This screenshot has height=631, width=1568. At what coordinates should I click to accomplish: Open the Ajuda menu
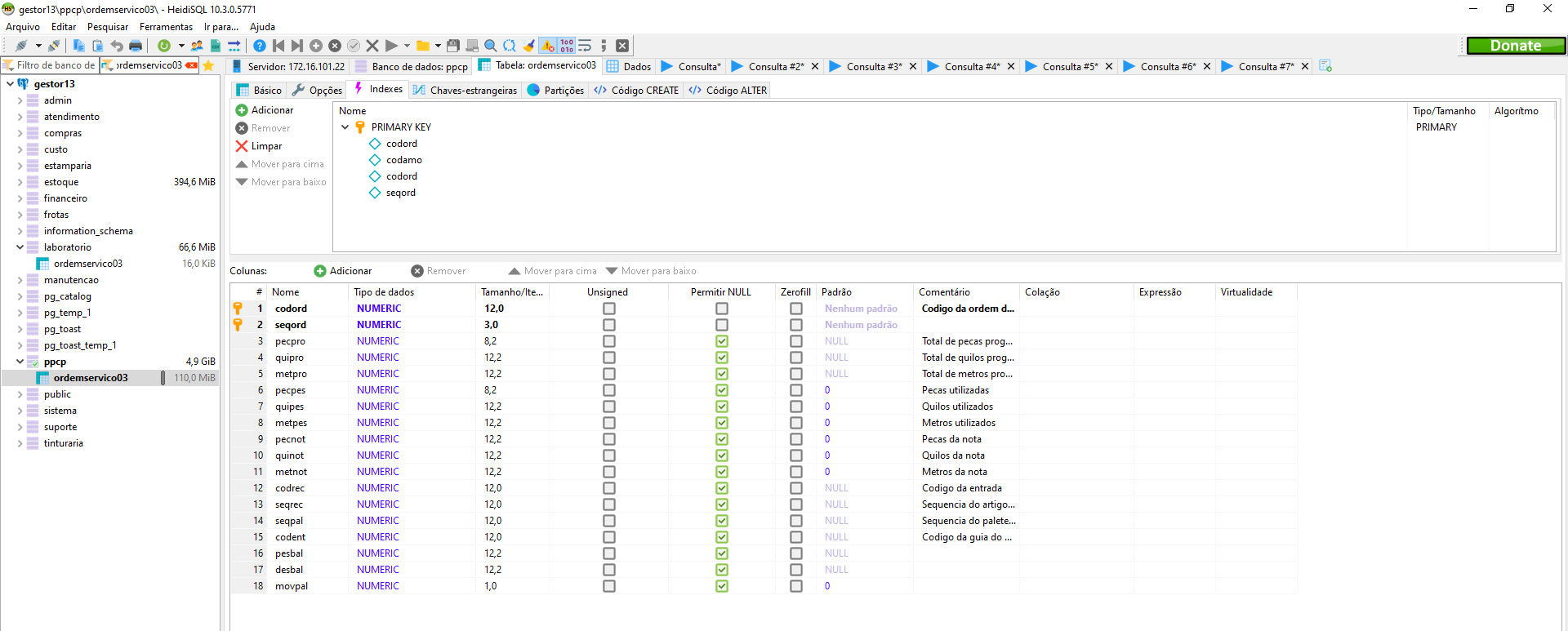click(x=262, y=27)
